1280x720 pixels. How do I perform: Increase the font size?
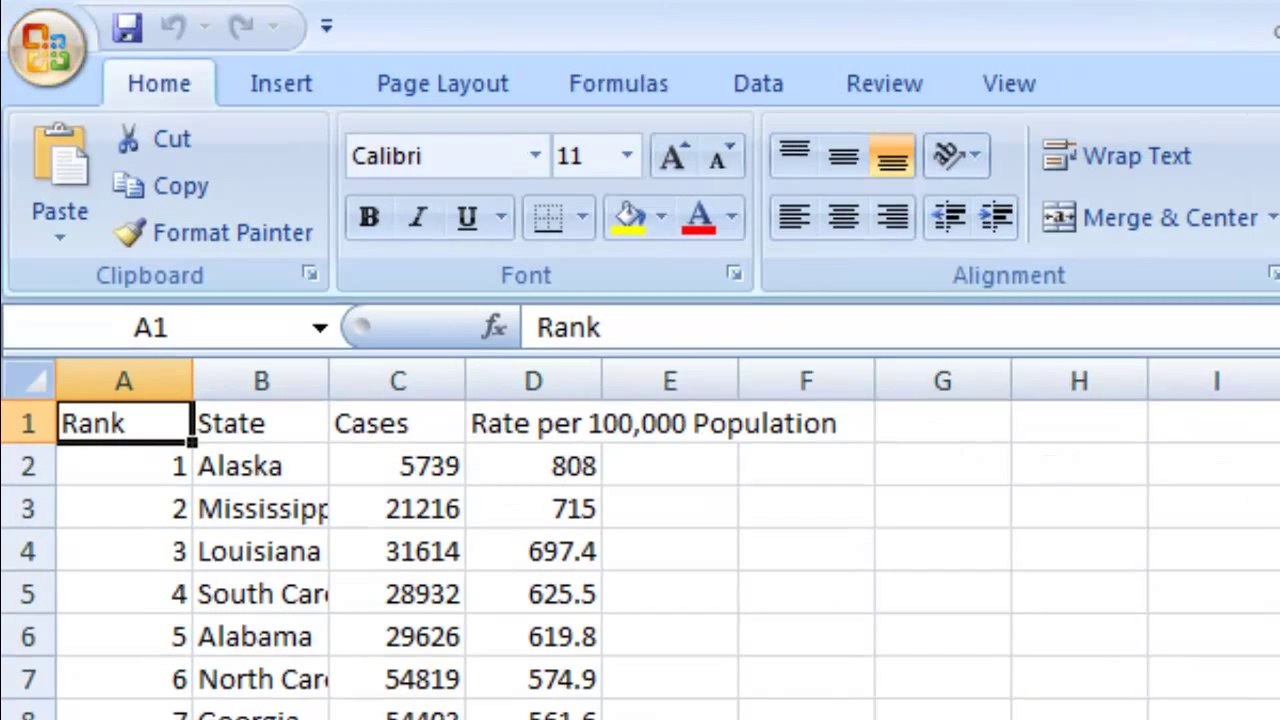point(672,156)
